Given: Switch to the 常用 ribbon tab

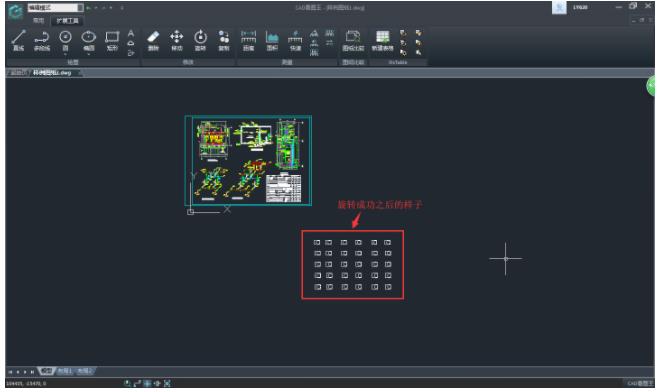Looking at the screenshot, I should (38, 20).
